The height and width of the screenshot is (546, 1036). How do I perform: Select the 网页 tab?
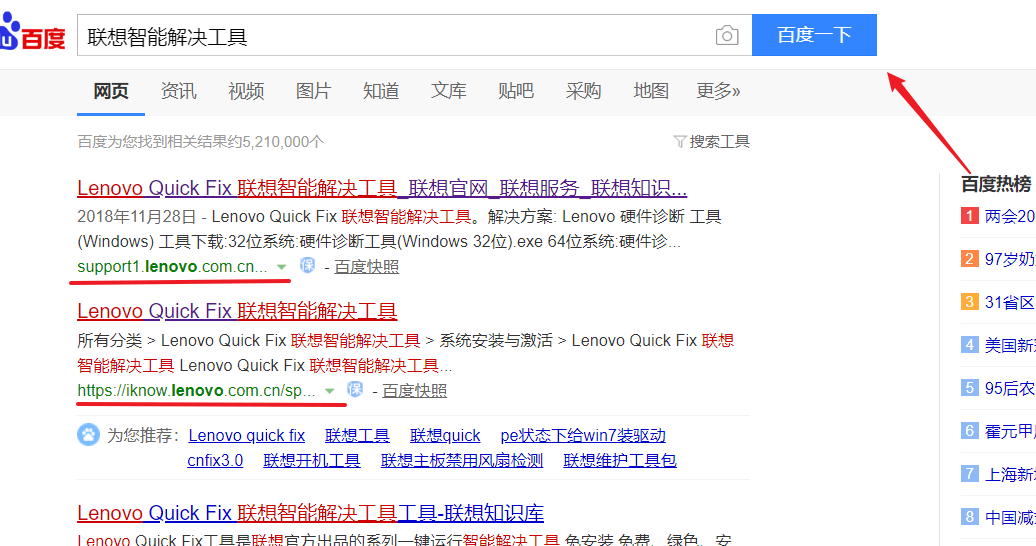(110, 91)
